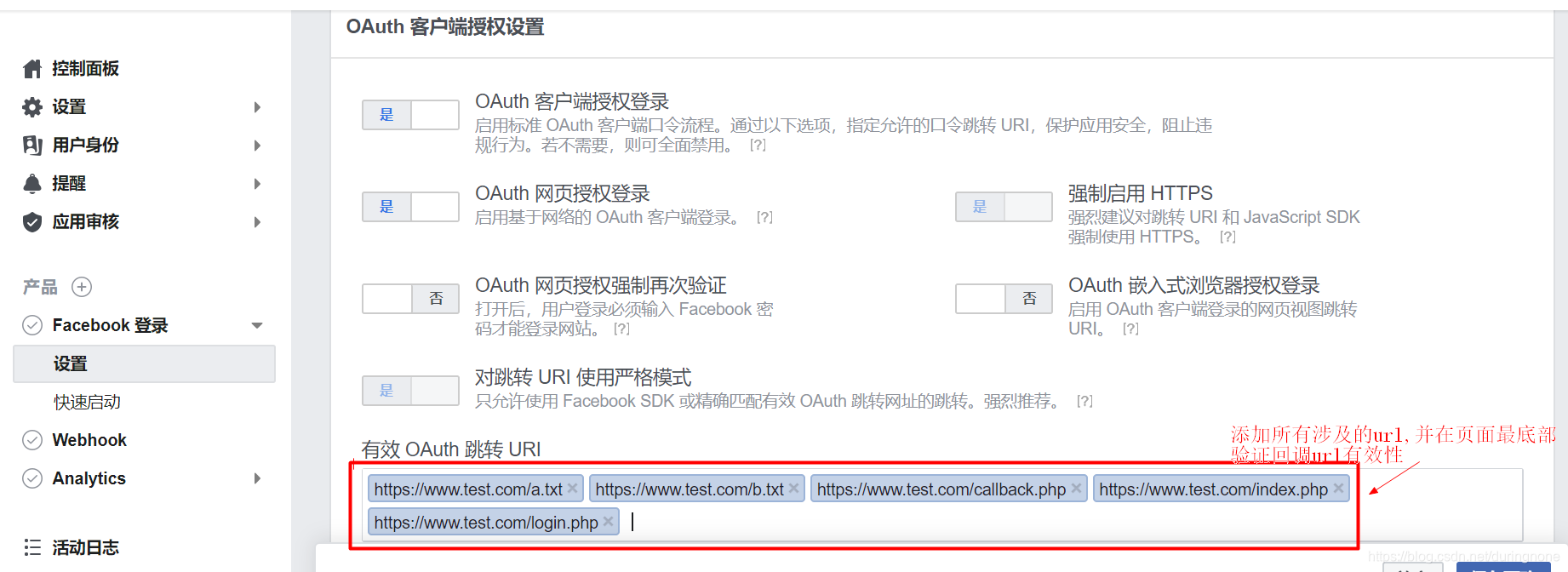Toggle OAuth 网页授权登录 switch

pyautogui.click(x=410, y=207)
